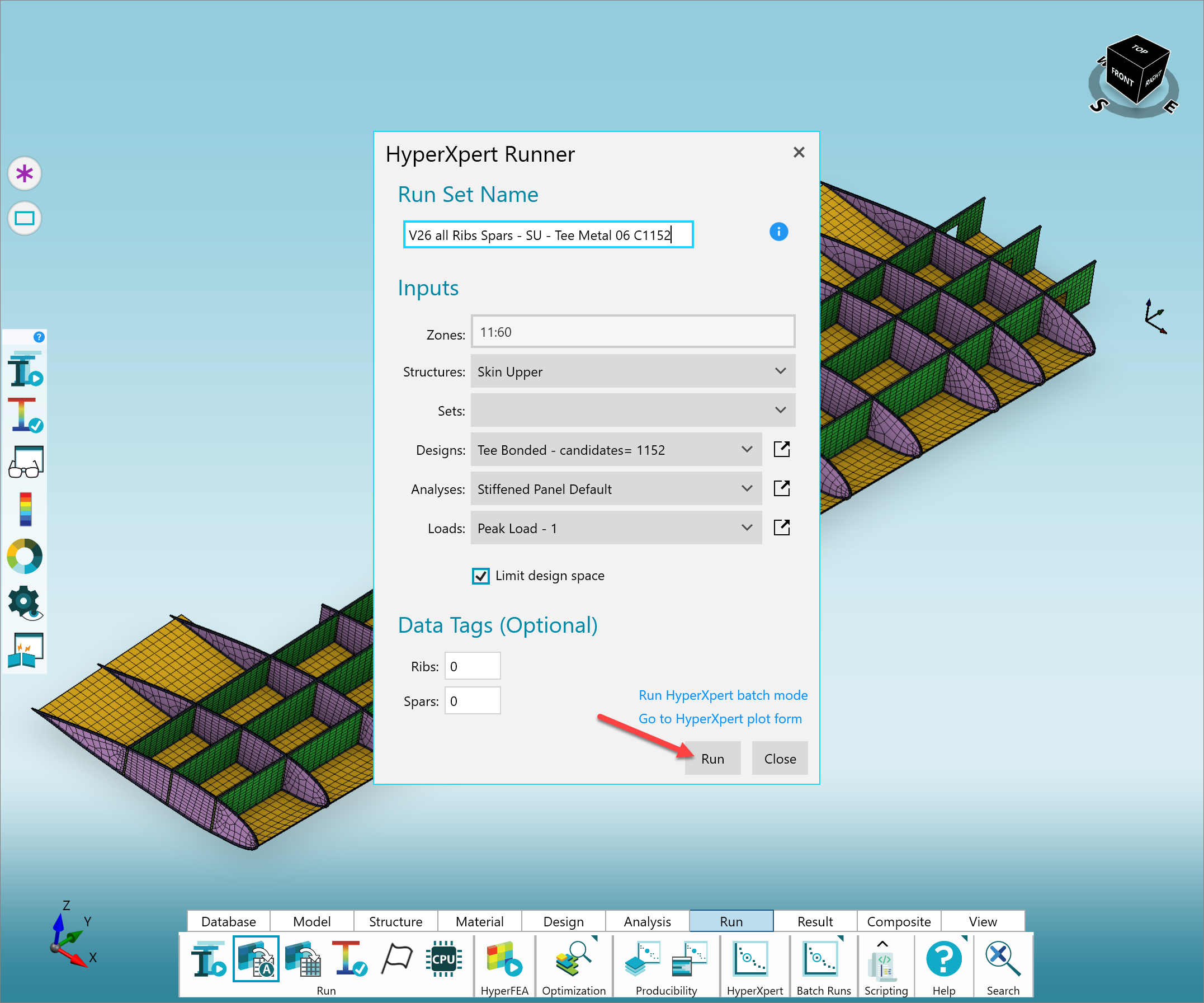Click the TOP face of the view cube

[1139, 50]
